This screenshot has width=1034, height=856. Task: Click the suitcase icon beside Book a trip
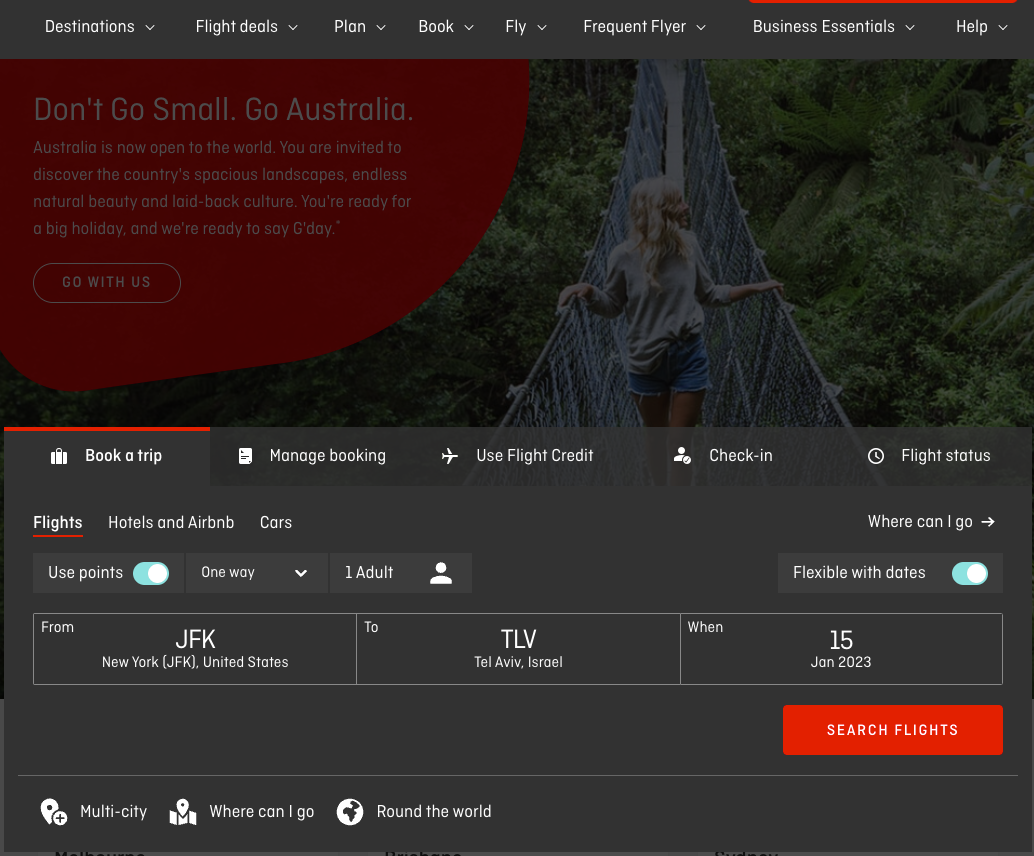coord(59,456)
